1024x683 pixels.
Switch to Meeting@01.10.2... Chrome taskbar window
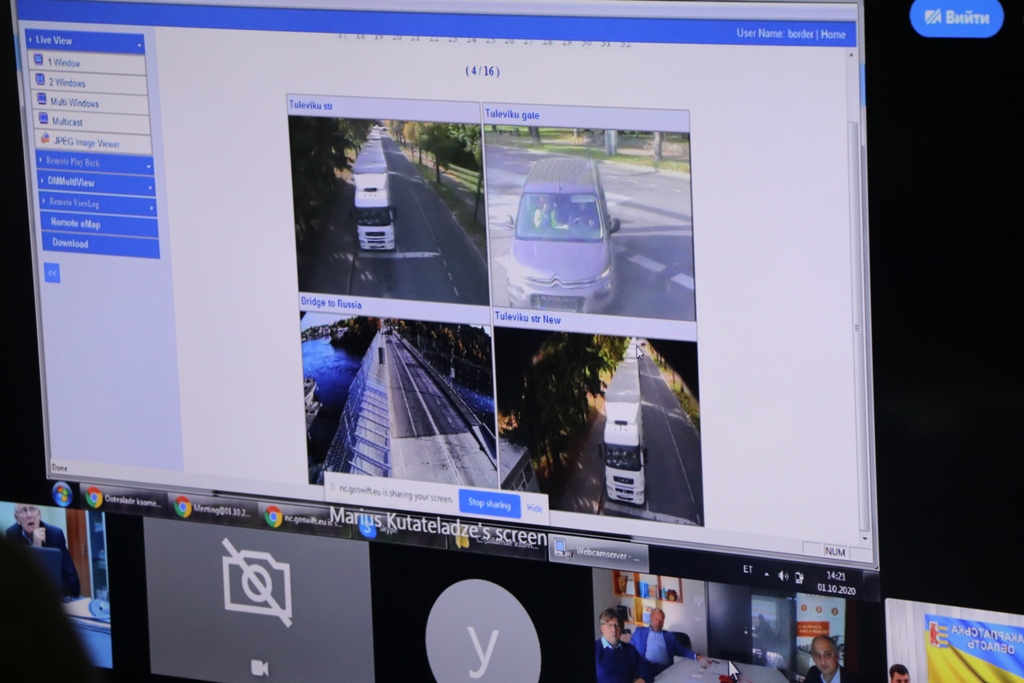pyautogui.click(x=213, y=510)
